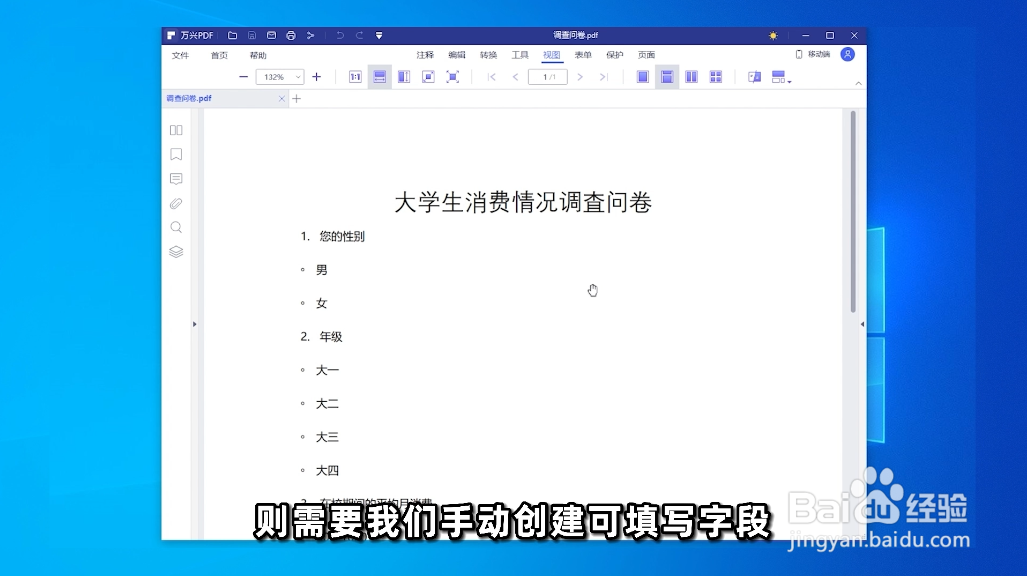This screenshot has width=1027, height=576.
Task: Open the attachments panel paperclip icon
Action: (176, 203)
